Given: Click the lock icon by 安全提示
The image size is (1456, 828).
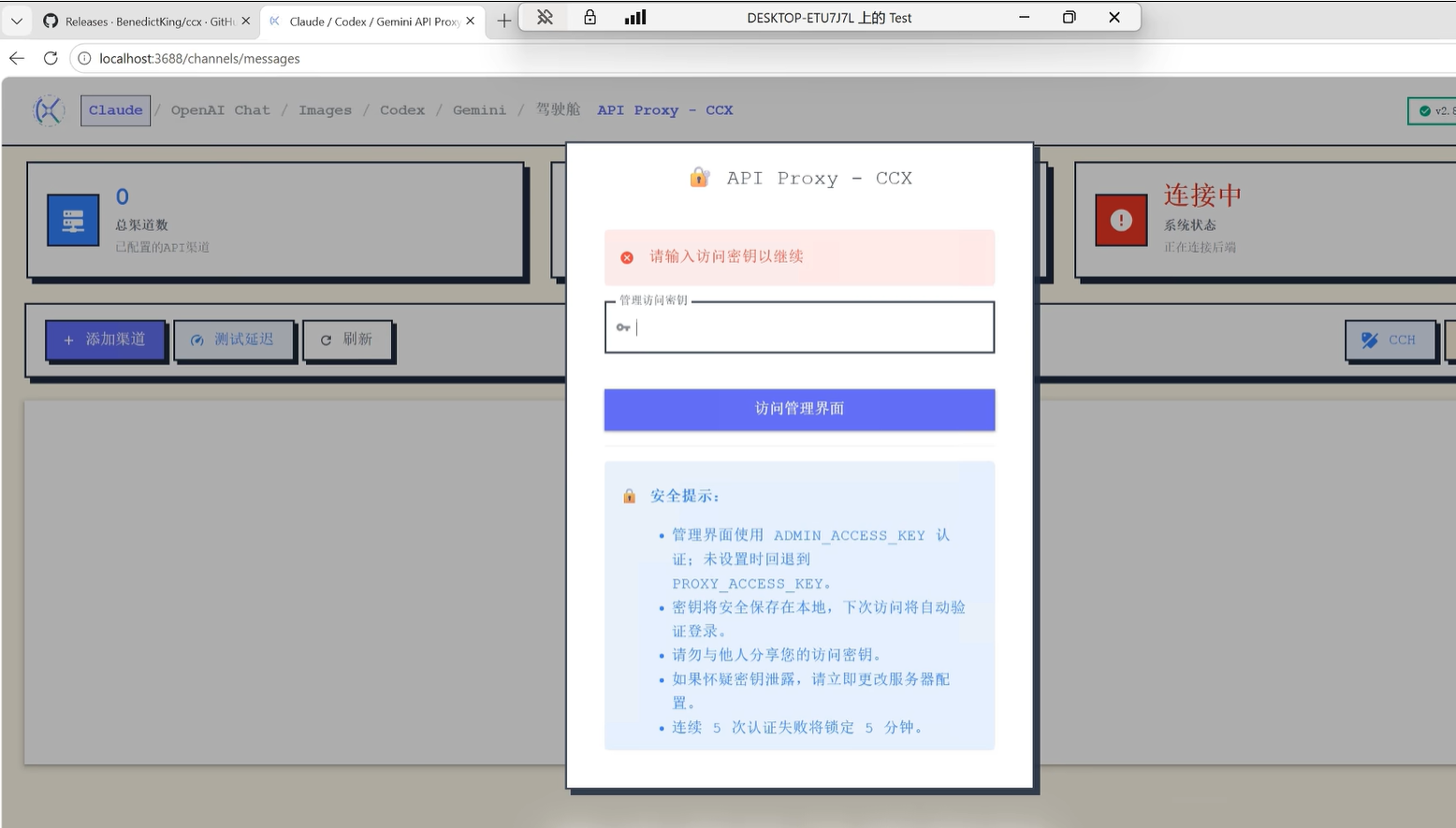Looking at the screenshot, I should (629, 496).
